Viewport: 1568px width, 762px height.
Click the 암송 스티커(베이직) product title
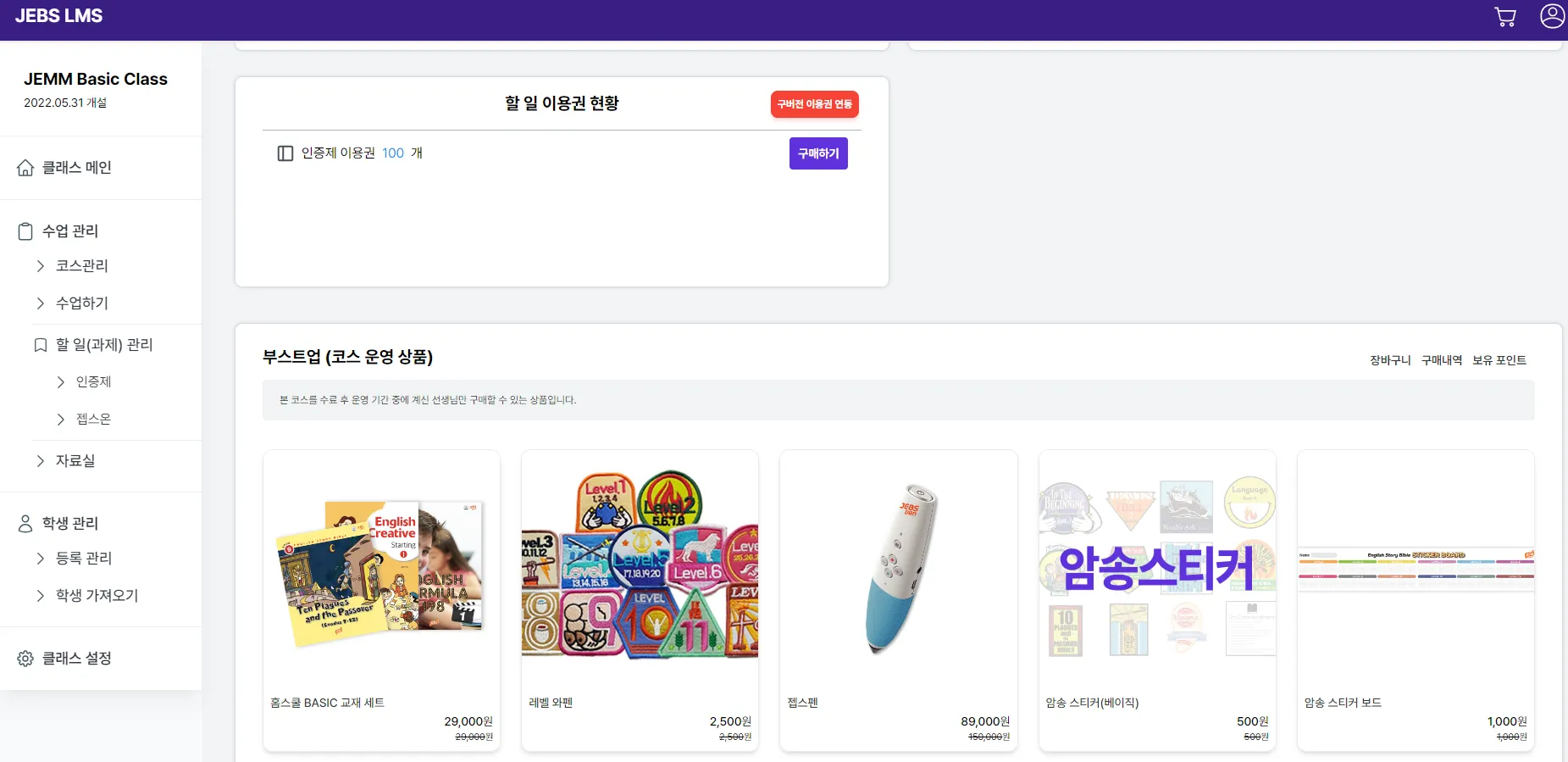coord(1092,703)
